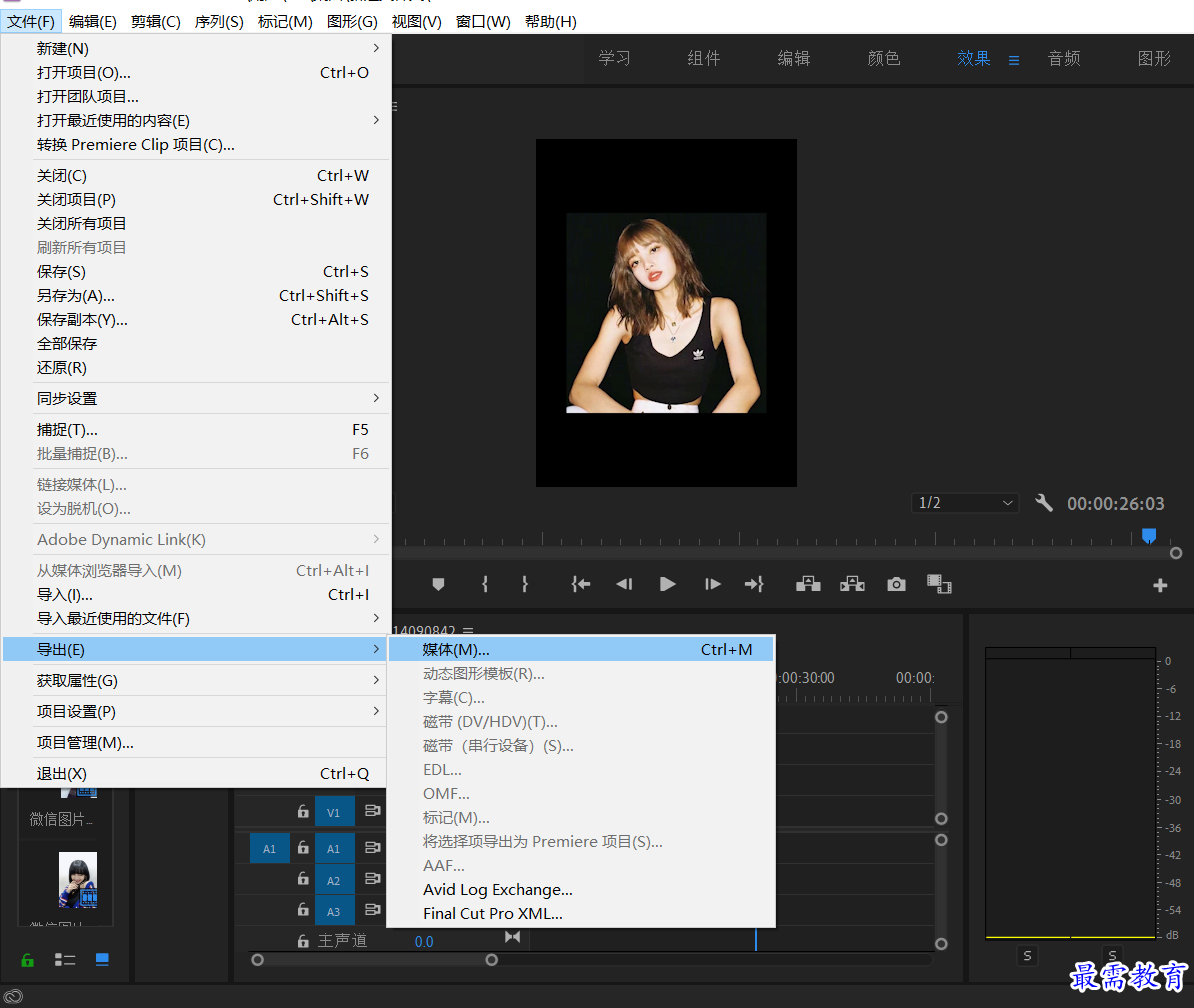Viewport: 1194px width, 1008px height.
Task: Click program monitor zoom scroll handle
Action: pos(1176,553)
